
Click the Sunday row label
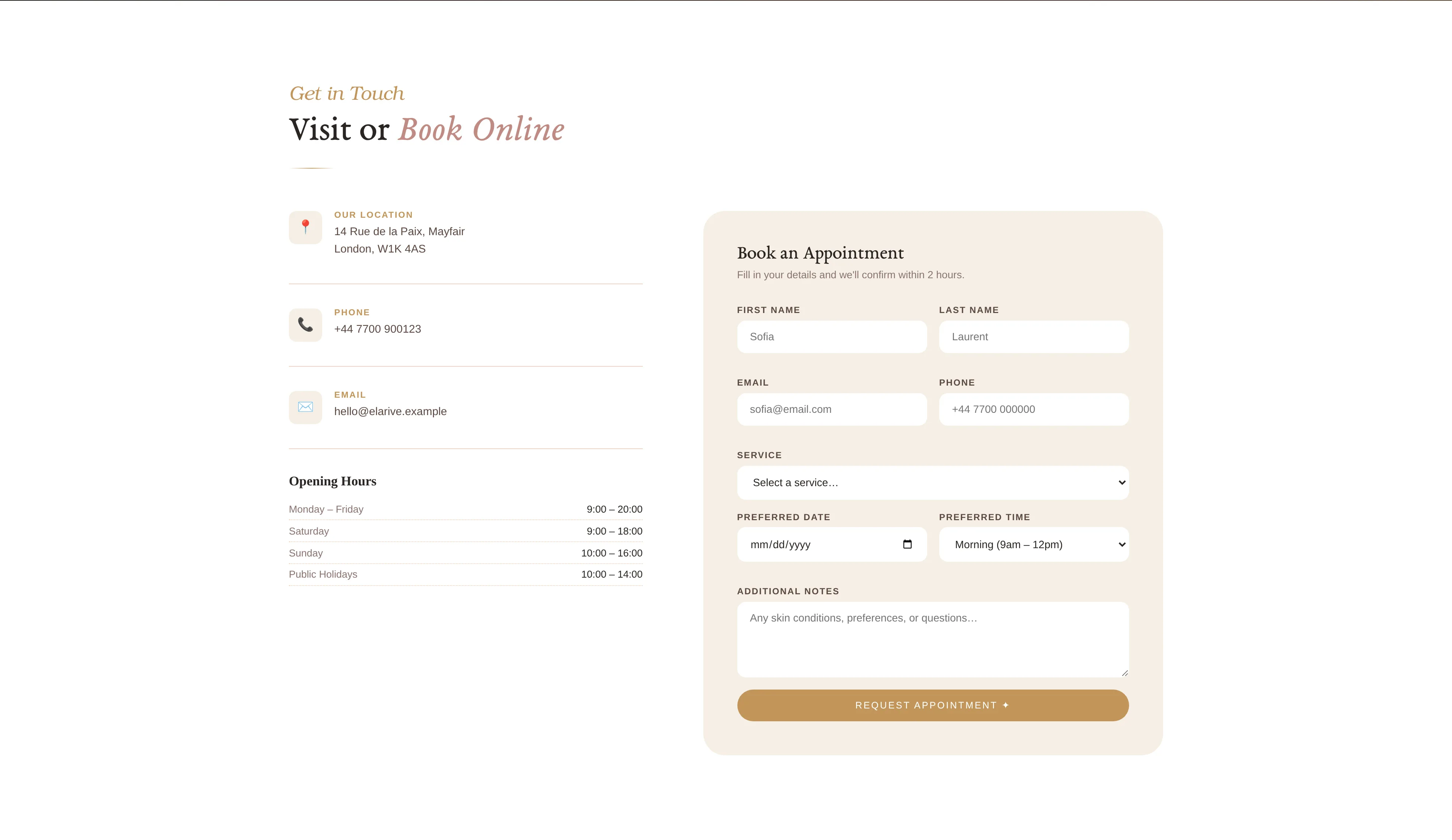(306, 553)
